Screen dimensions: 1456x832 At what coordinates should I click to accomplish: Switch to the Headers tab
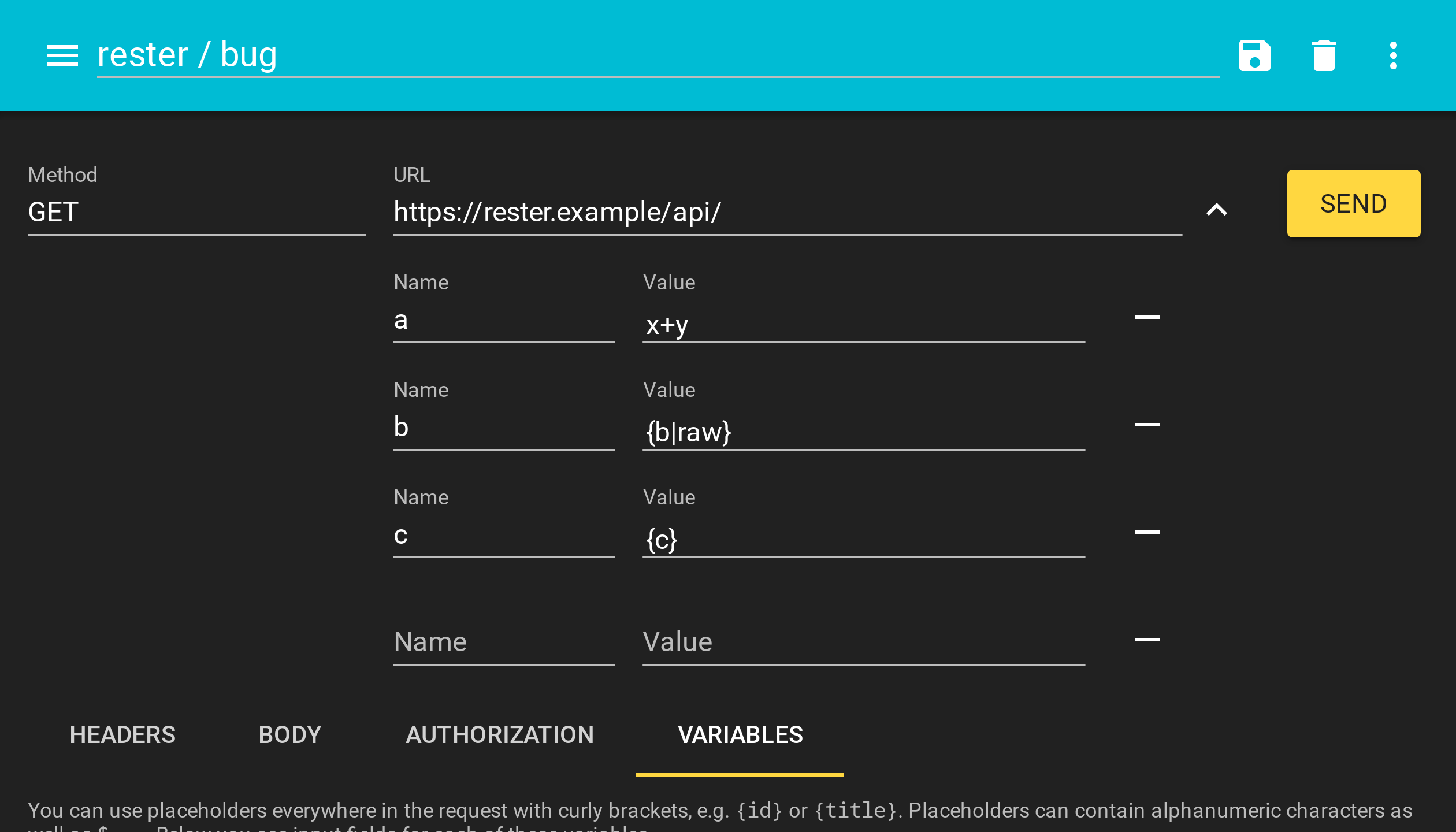point(122,735)
